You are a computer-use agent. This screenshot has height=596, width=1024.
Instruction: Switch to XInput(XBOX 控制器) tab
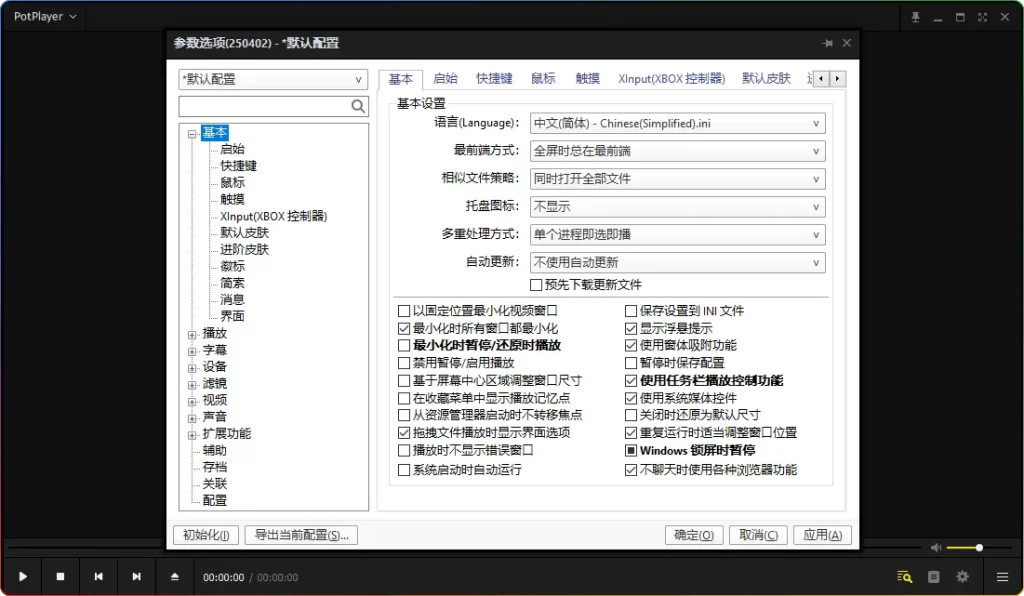[671, 78]
